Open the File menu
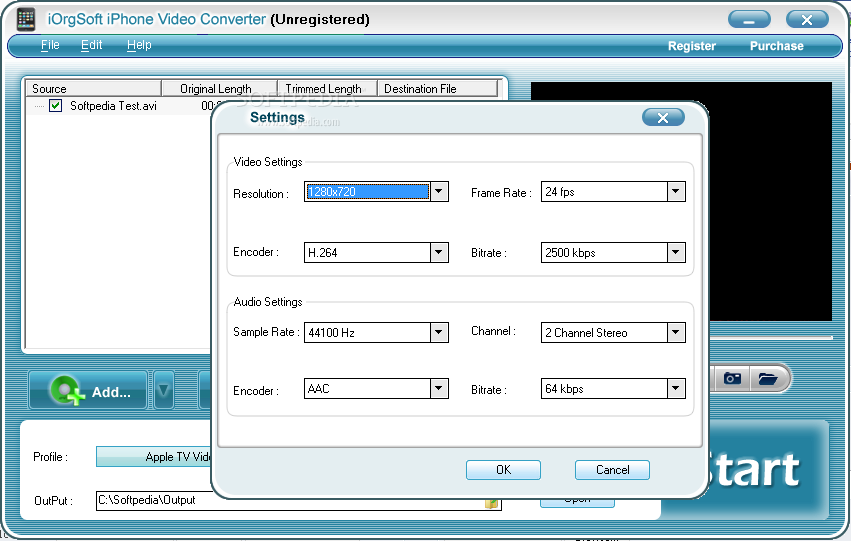This screenshot has width=851, height=541. (x=50, y=45)
